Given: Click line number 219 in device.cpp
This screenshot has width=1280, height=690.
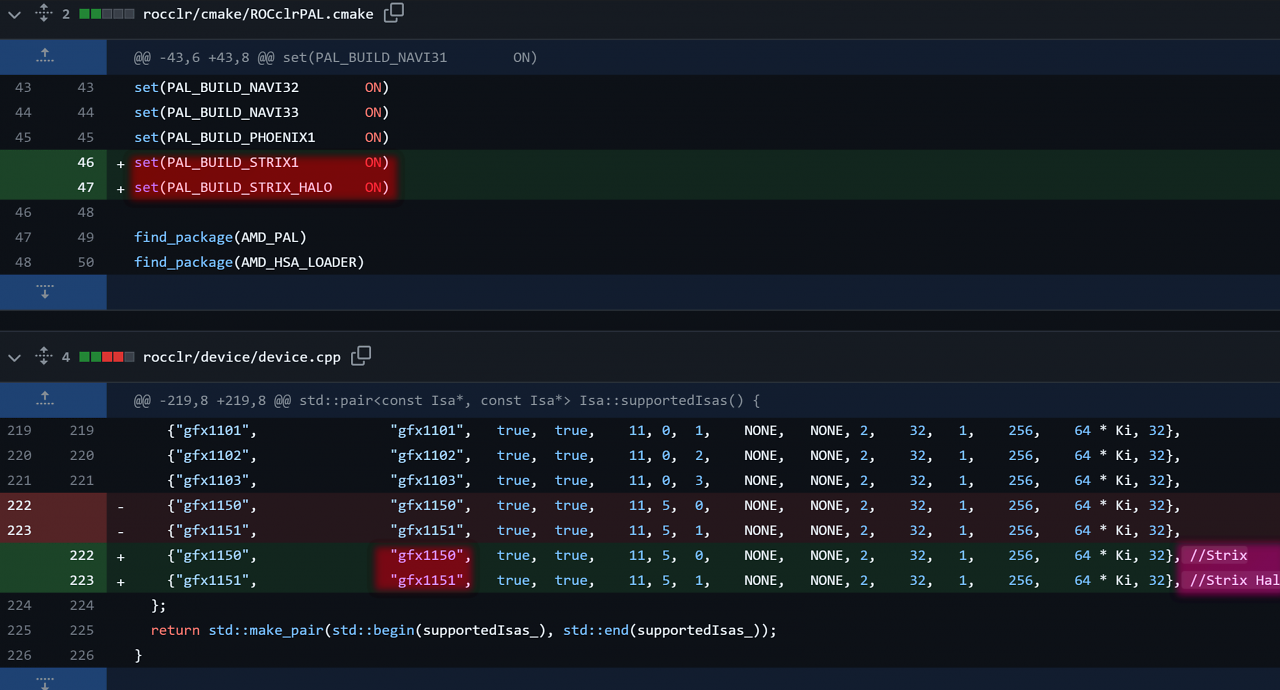Looking at the screenshot, I should pyautogui.click(x=19, y=430).
